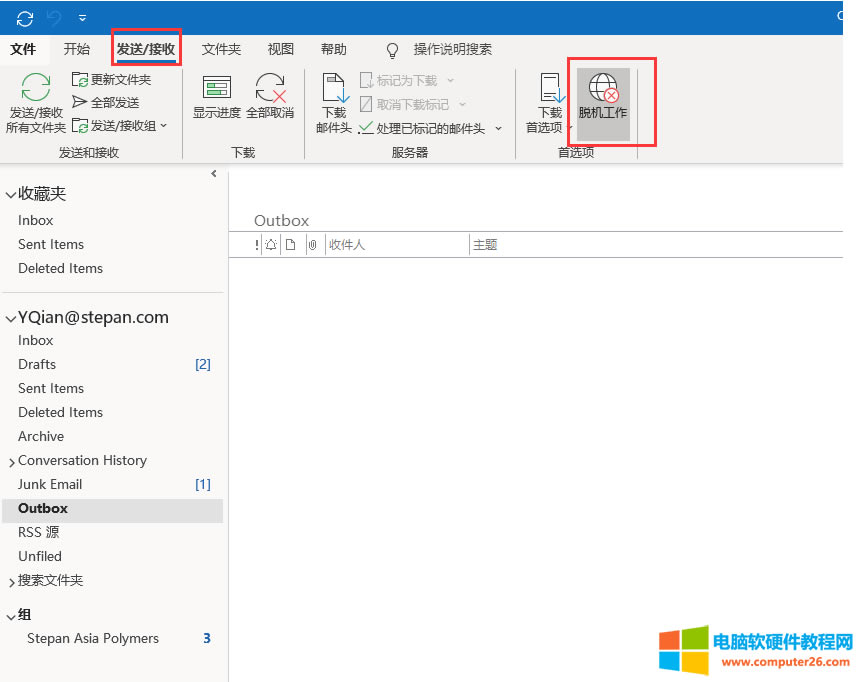Image resolution: width=863 pixels, height=682 pixels.
Task: Open the 发送/接收组 dropdown
Action: coord(164,124)
